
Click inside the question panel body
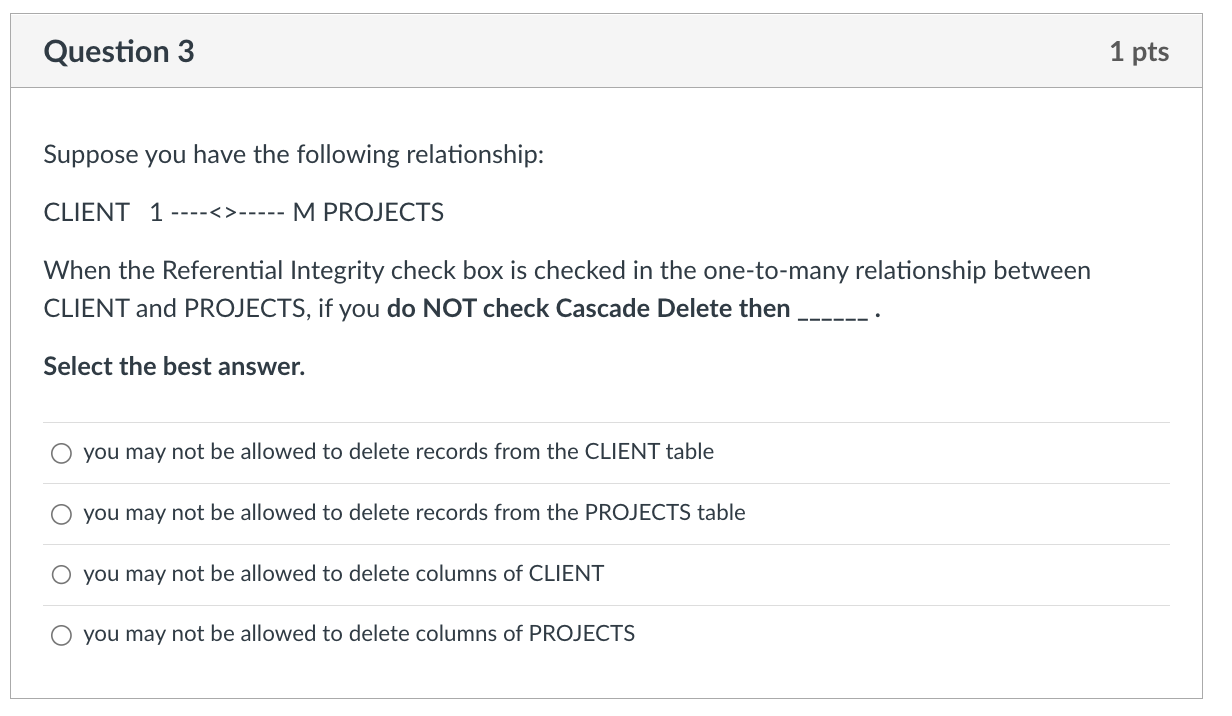point(600,400)
